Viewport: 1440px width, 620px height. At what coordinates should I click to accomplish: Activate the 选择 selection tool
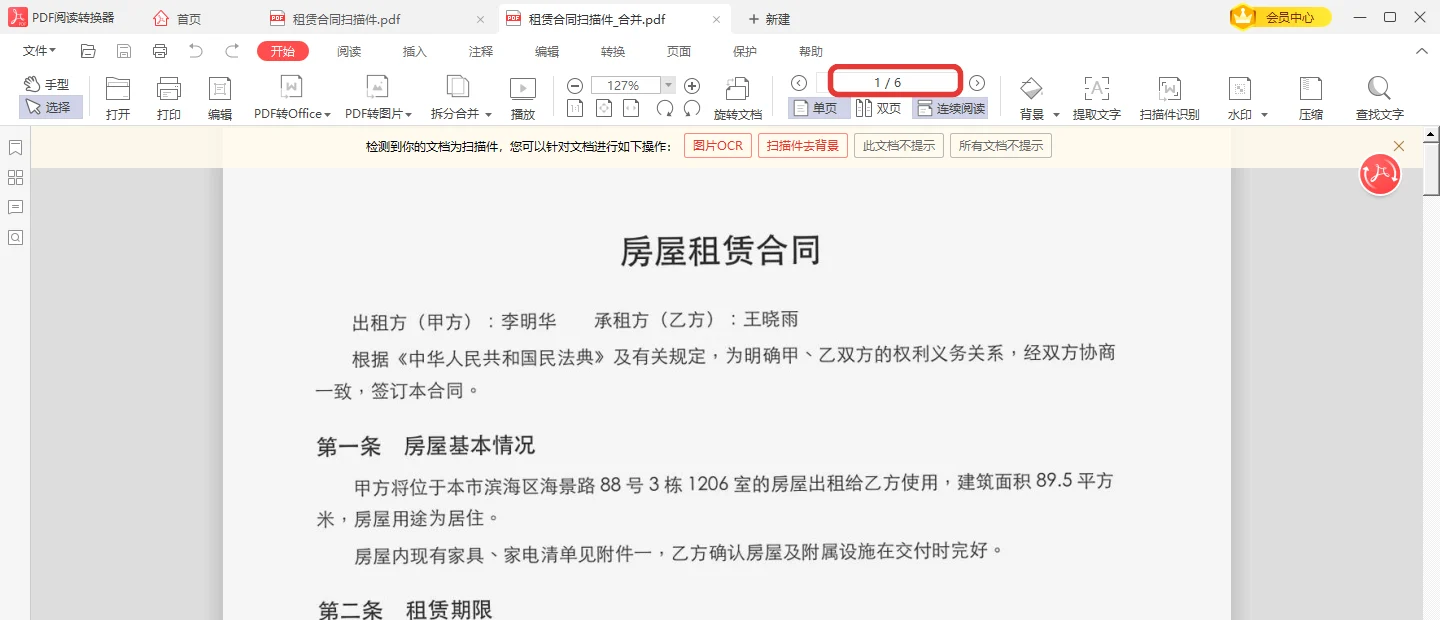point(50,107)
